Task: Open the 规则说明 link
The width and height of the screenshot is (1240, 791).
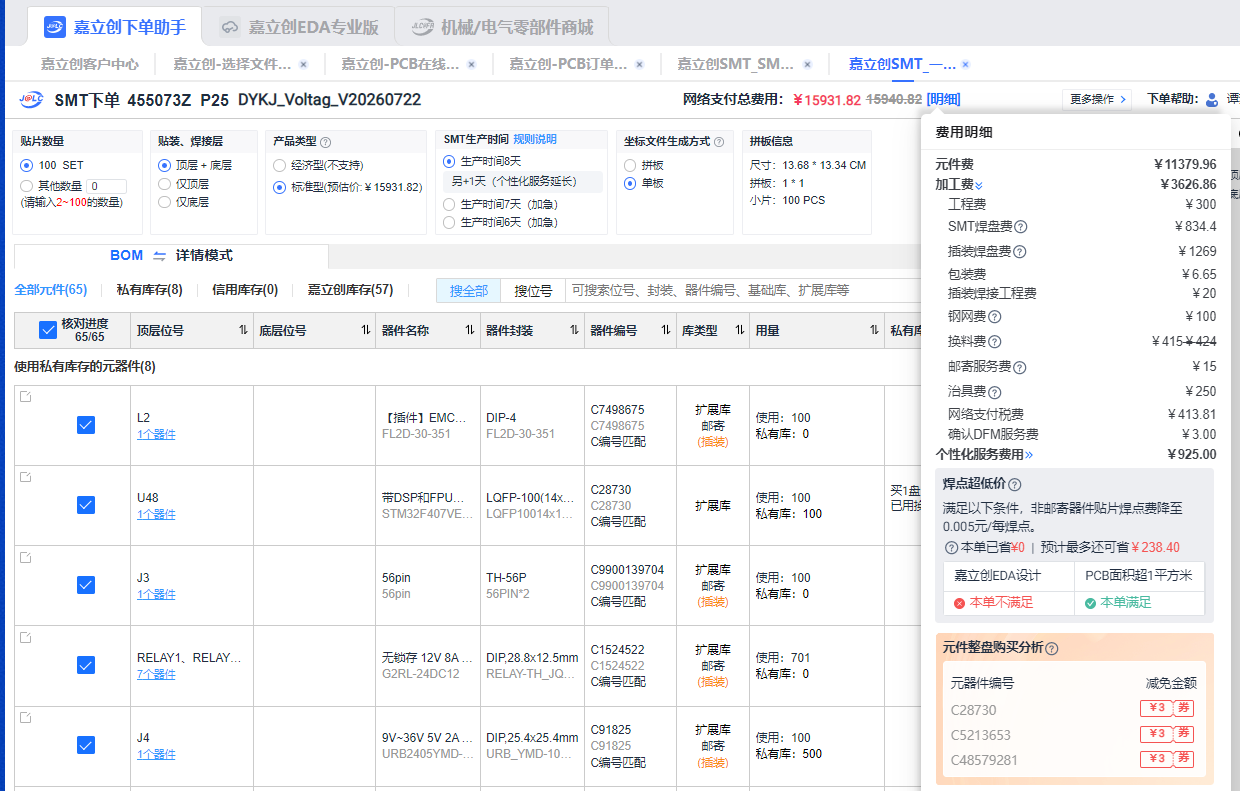Action: 535,140
